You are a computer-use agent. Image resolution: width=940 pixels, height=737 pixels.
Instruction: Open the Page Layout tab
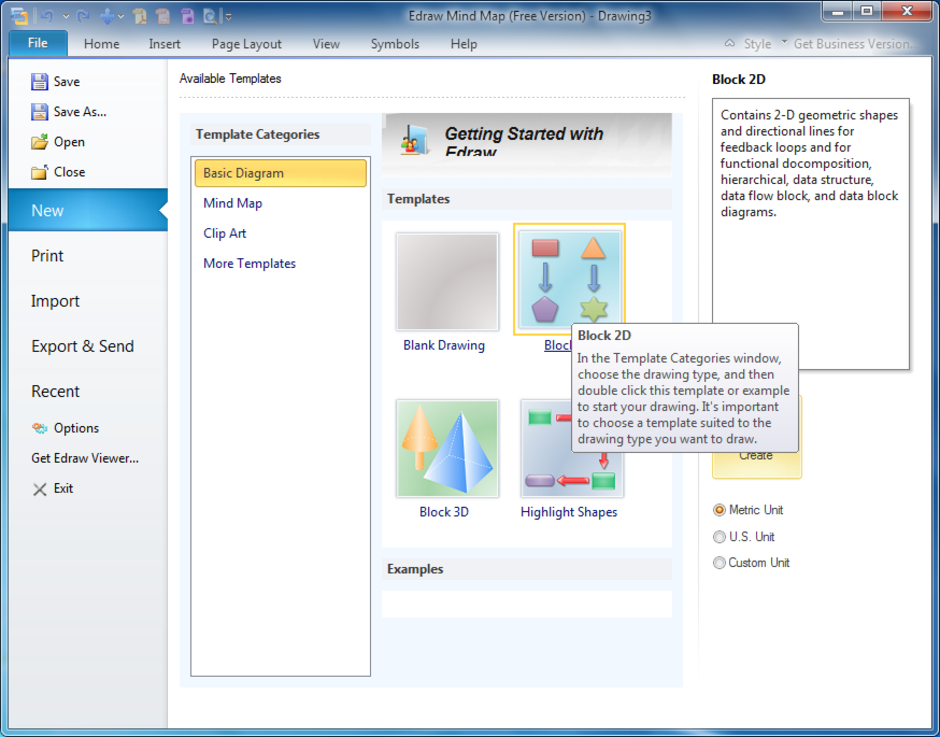point(246,44)
